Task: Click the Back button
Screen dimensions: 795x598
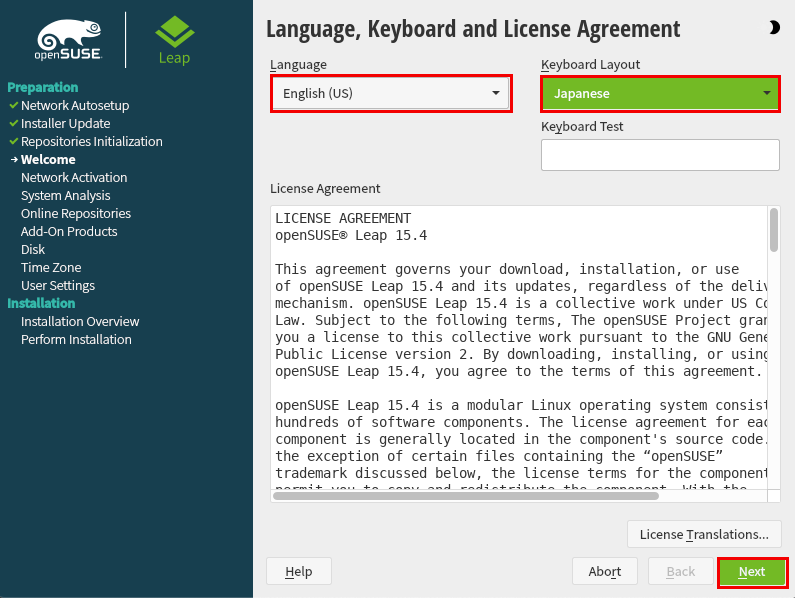Action: click(680, 572)
